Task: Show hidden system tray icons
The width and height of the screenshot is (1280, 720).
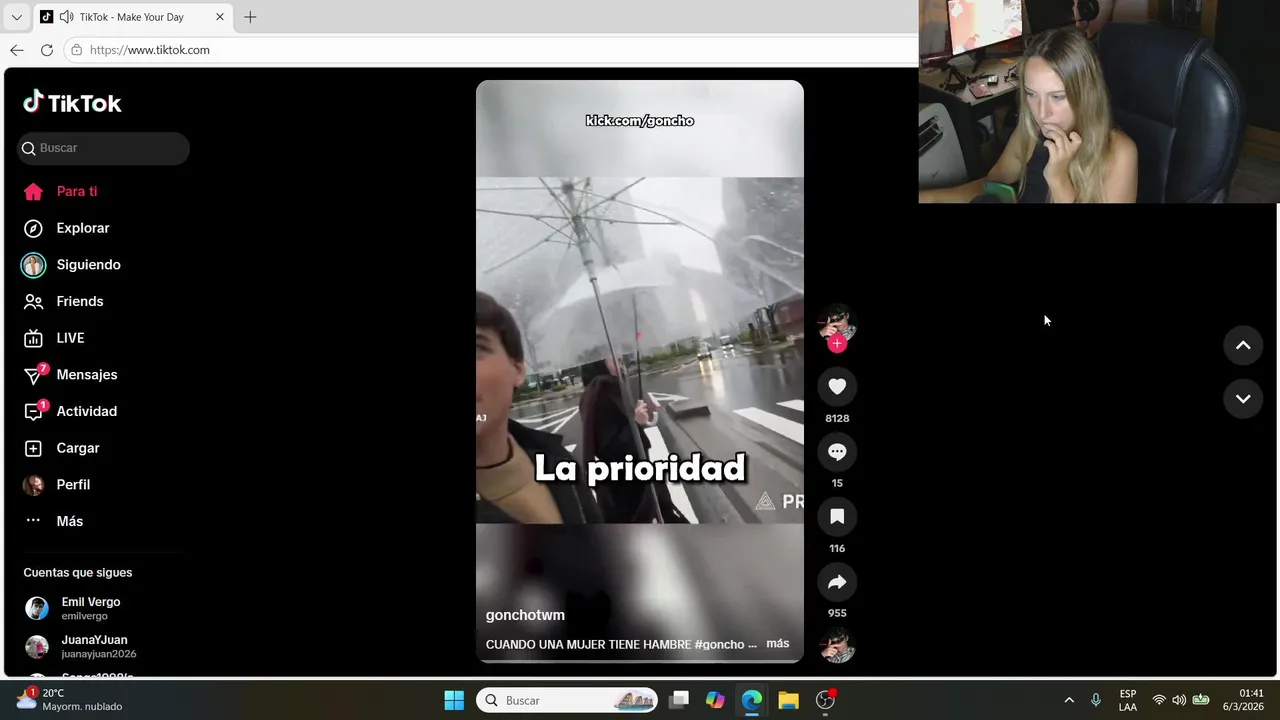Action: pyautogui.click(x=1069, y=700)
